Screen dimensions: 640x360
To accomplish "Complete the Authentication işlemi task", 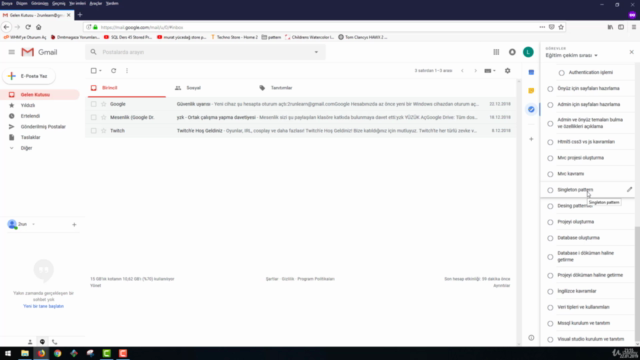I will [562, 73].
